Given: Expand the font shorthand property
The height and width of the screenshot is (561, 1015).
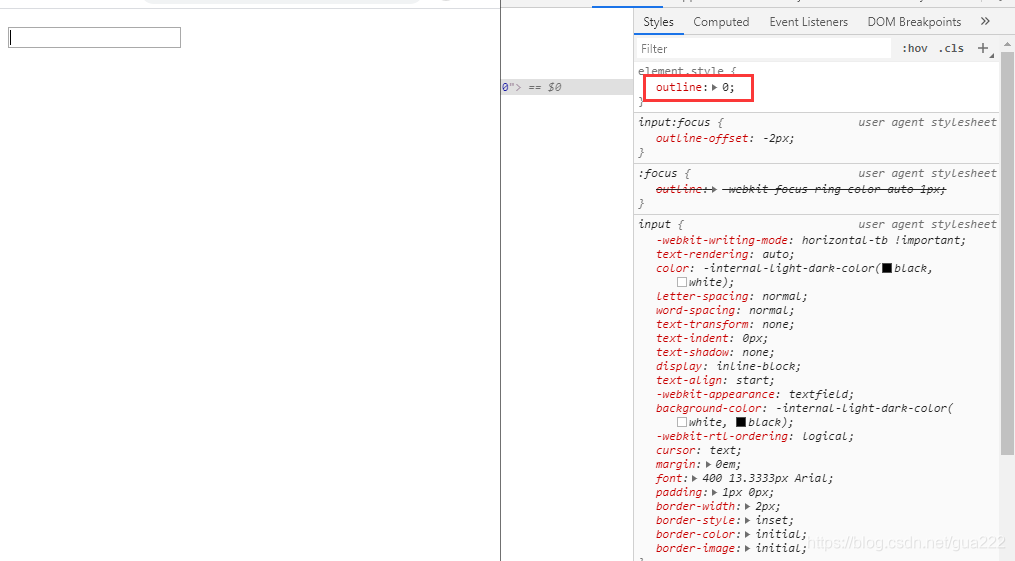Looking at the screenshot, I should tap(695, 479).
